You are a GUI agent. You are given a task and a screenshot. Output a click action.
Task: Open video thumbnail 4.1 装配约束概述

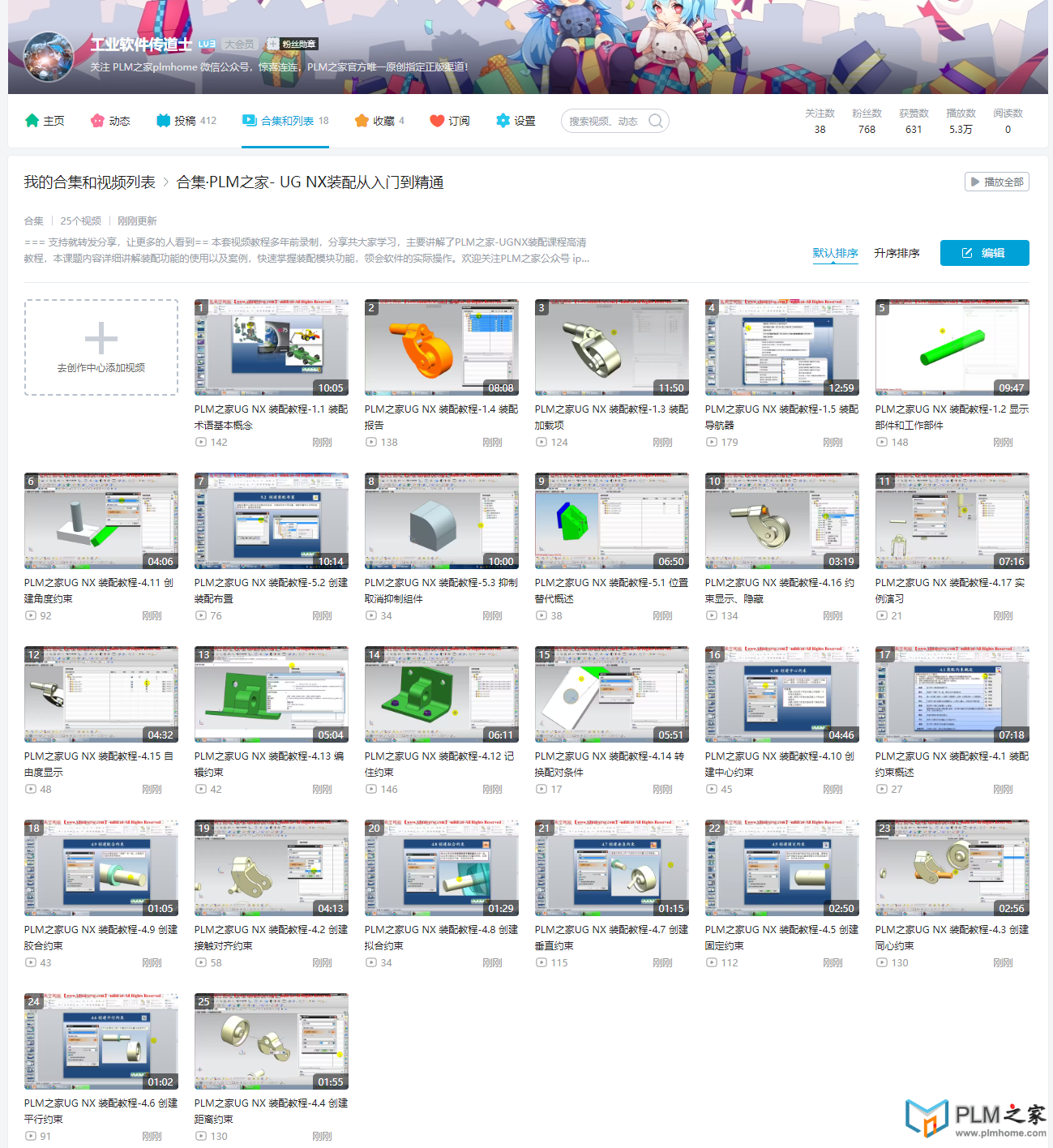(952, 694)
